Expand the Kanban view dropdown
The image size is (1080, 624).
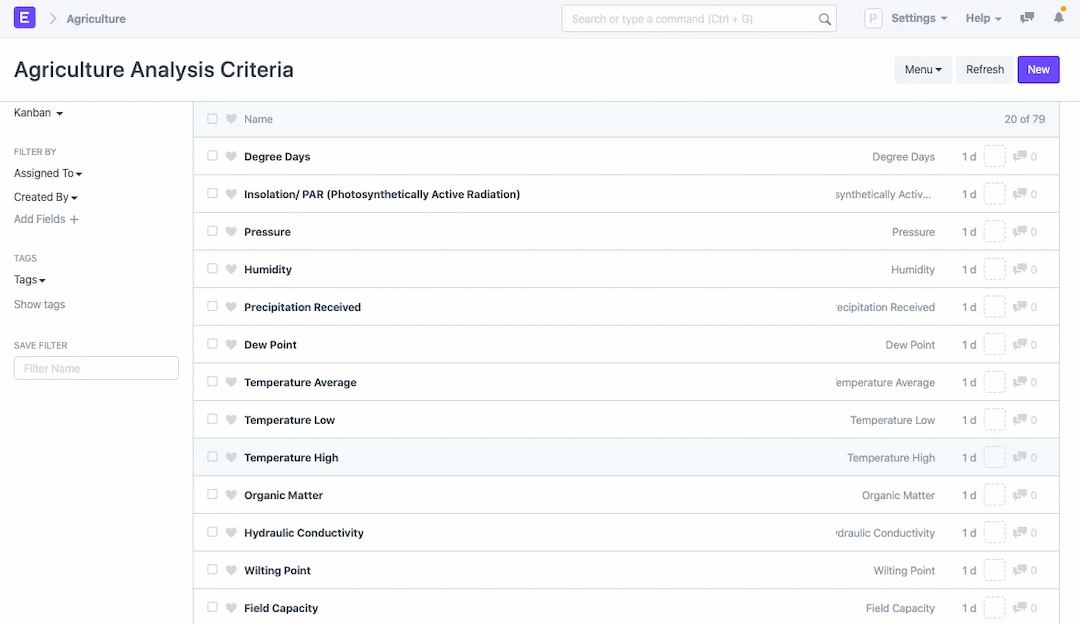[38, 113]
